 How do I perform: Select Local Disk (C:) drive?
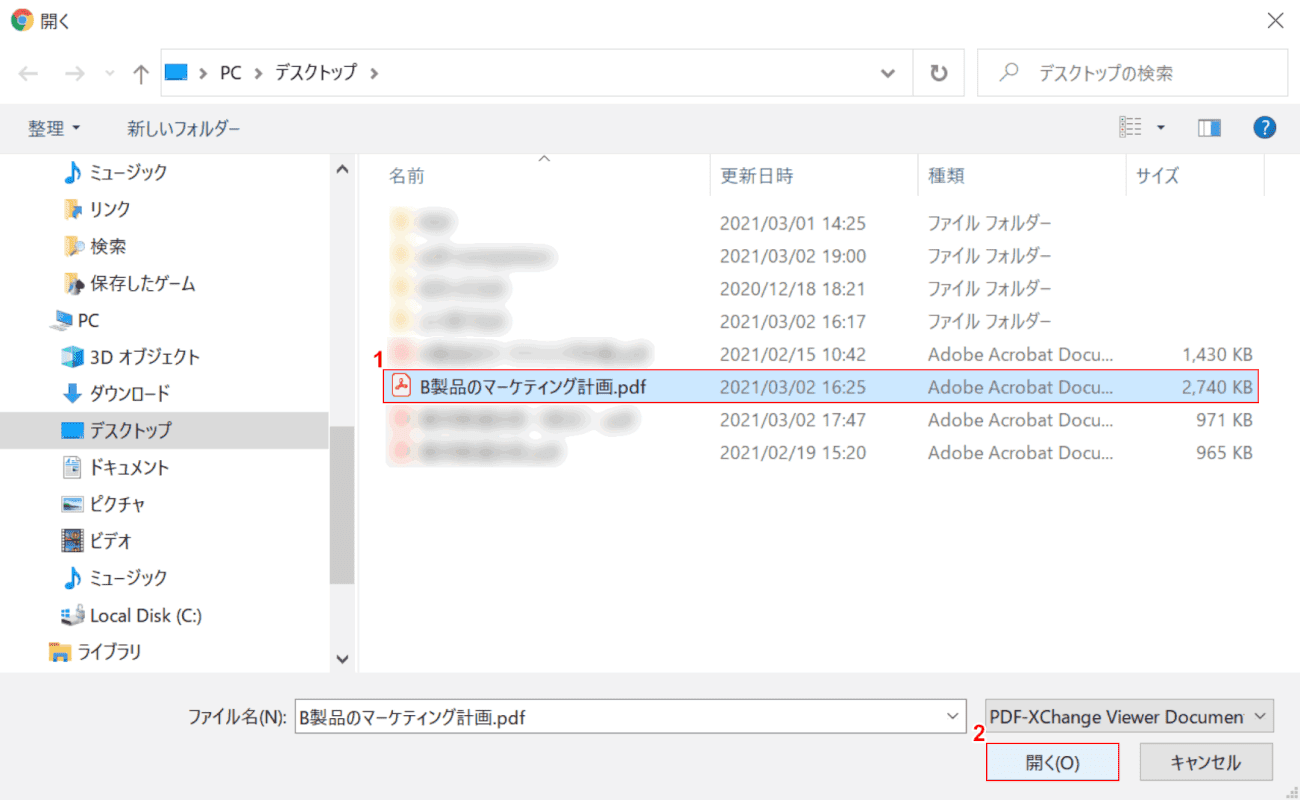point(132,615)
